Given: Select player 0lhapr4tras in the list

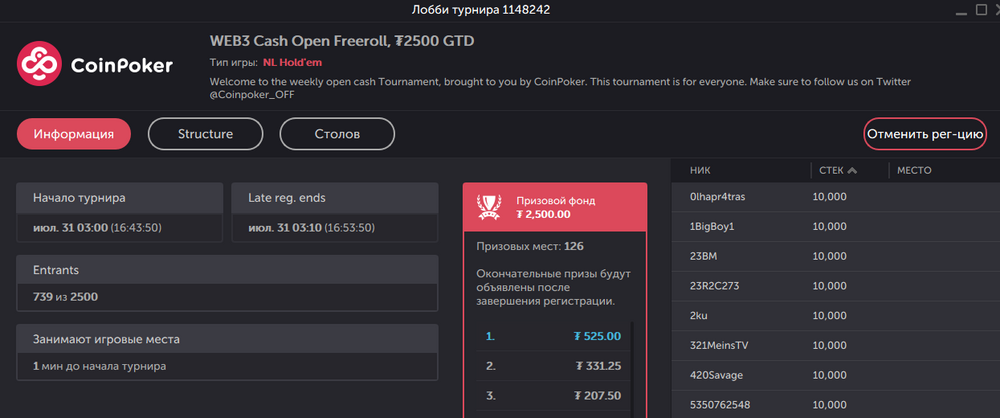Looking at the screenshot, I should [x=836, y=197].
